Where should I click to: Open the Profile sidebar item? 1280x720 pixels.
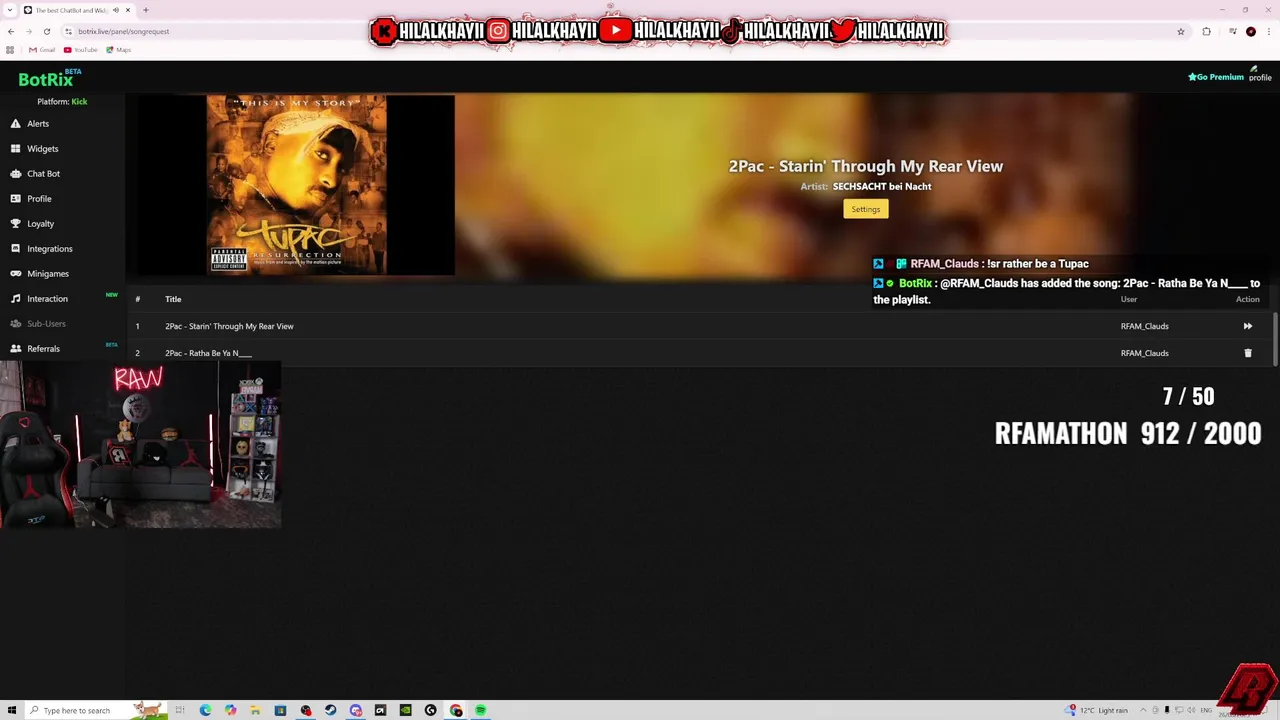(31, 199)
